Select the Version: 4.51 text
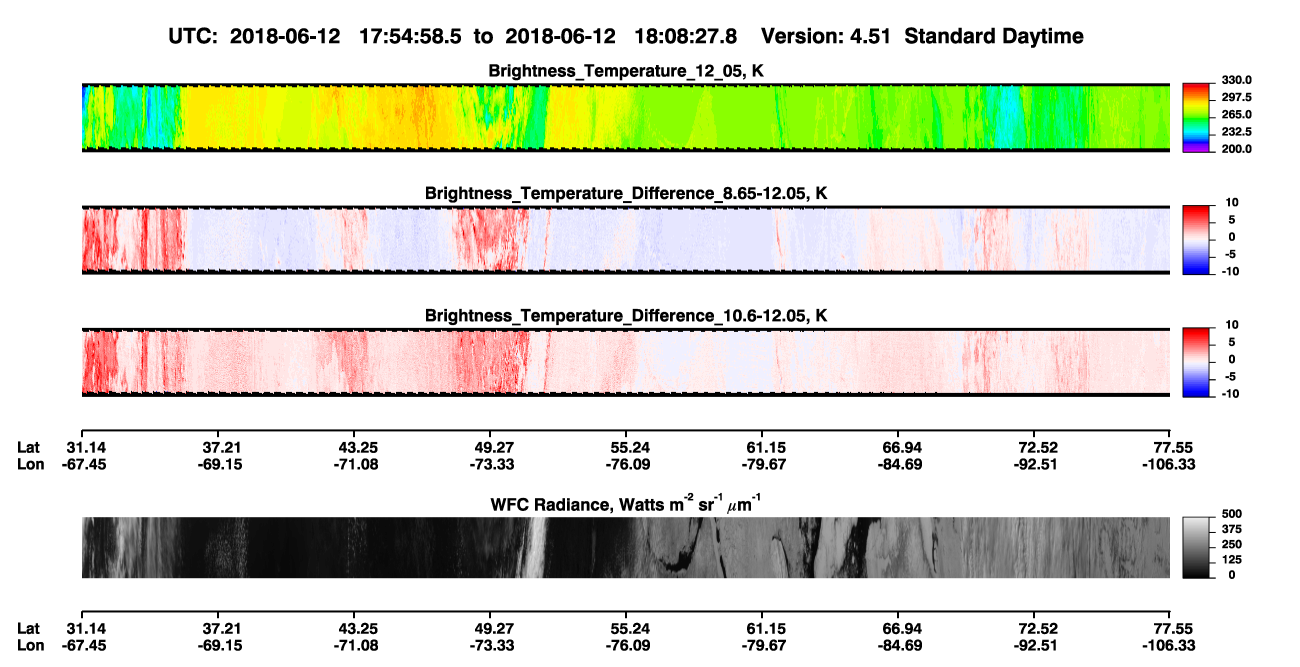This screenshot has width=1300, height=667. coord(824,36)
